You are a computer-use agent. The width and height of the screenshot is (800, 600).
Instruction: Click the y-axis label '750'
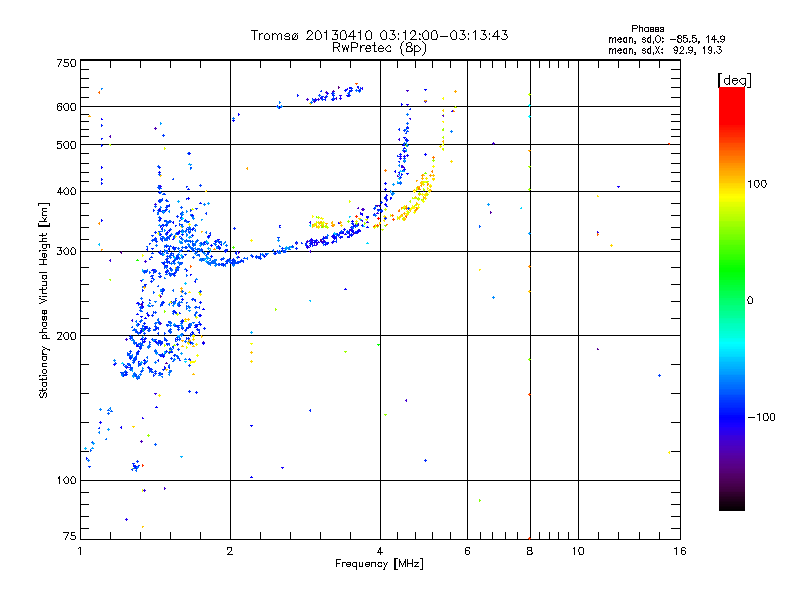pyautogui.click(x=66, y=63)
